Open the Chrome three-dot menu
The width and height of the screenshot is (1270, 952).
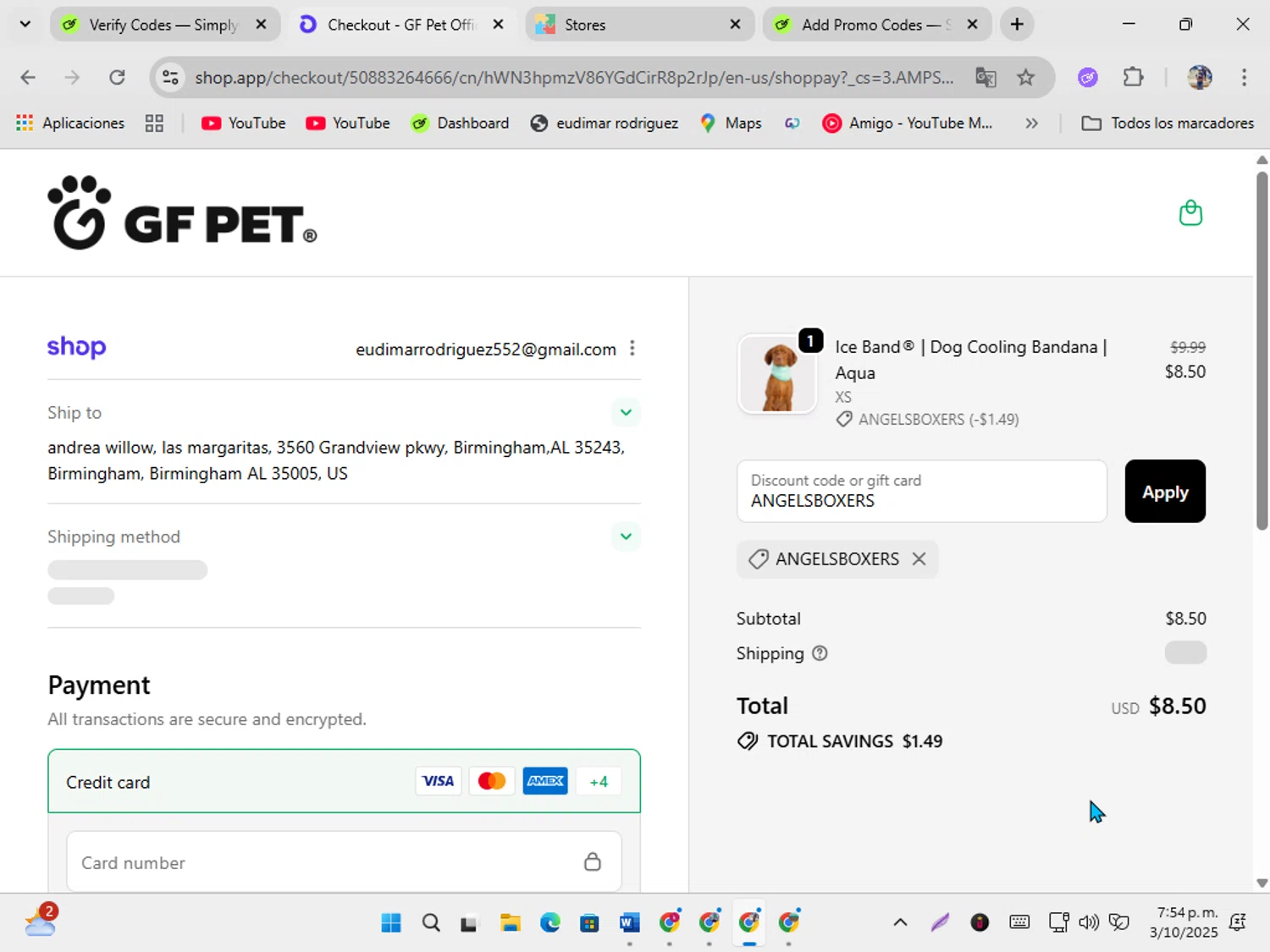[x=1244, y=78]
